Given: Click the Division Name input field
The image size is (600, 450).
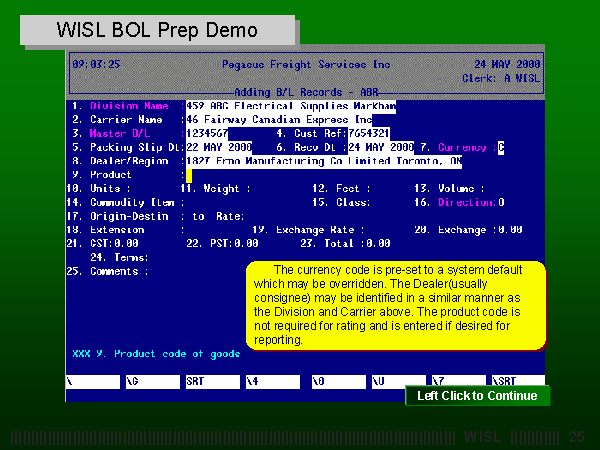Looking at the screenshot, I should tap(290, 104).
